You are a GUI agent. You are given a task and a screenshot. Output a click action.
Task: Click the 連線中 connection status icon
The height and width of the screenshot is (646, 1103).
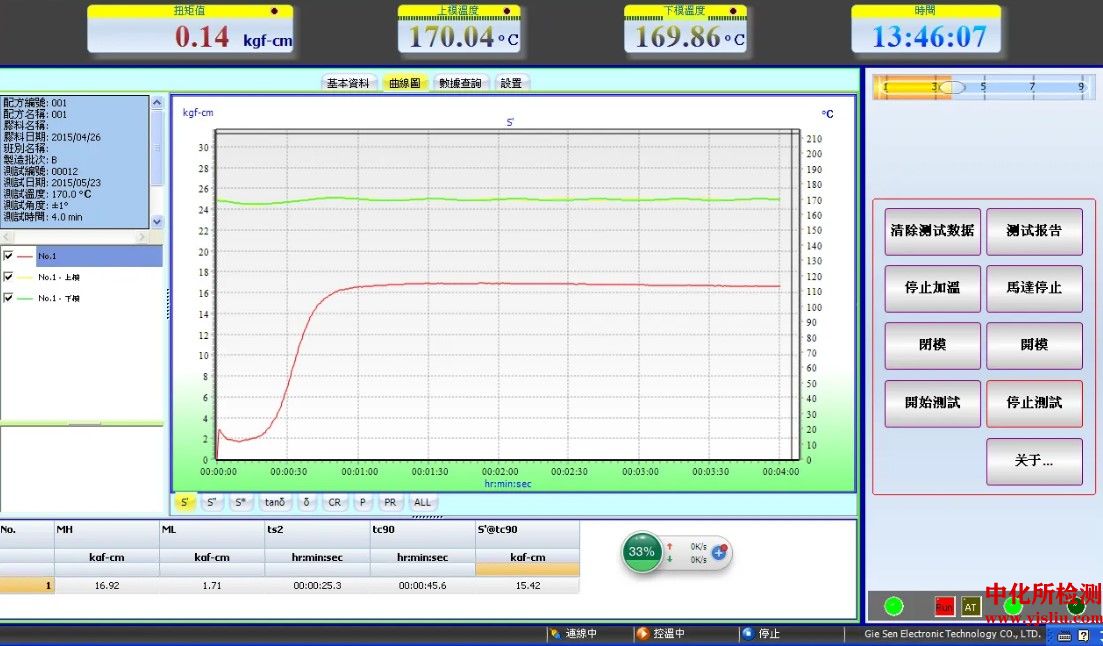pos(555,633)
